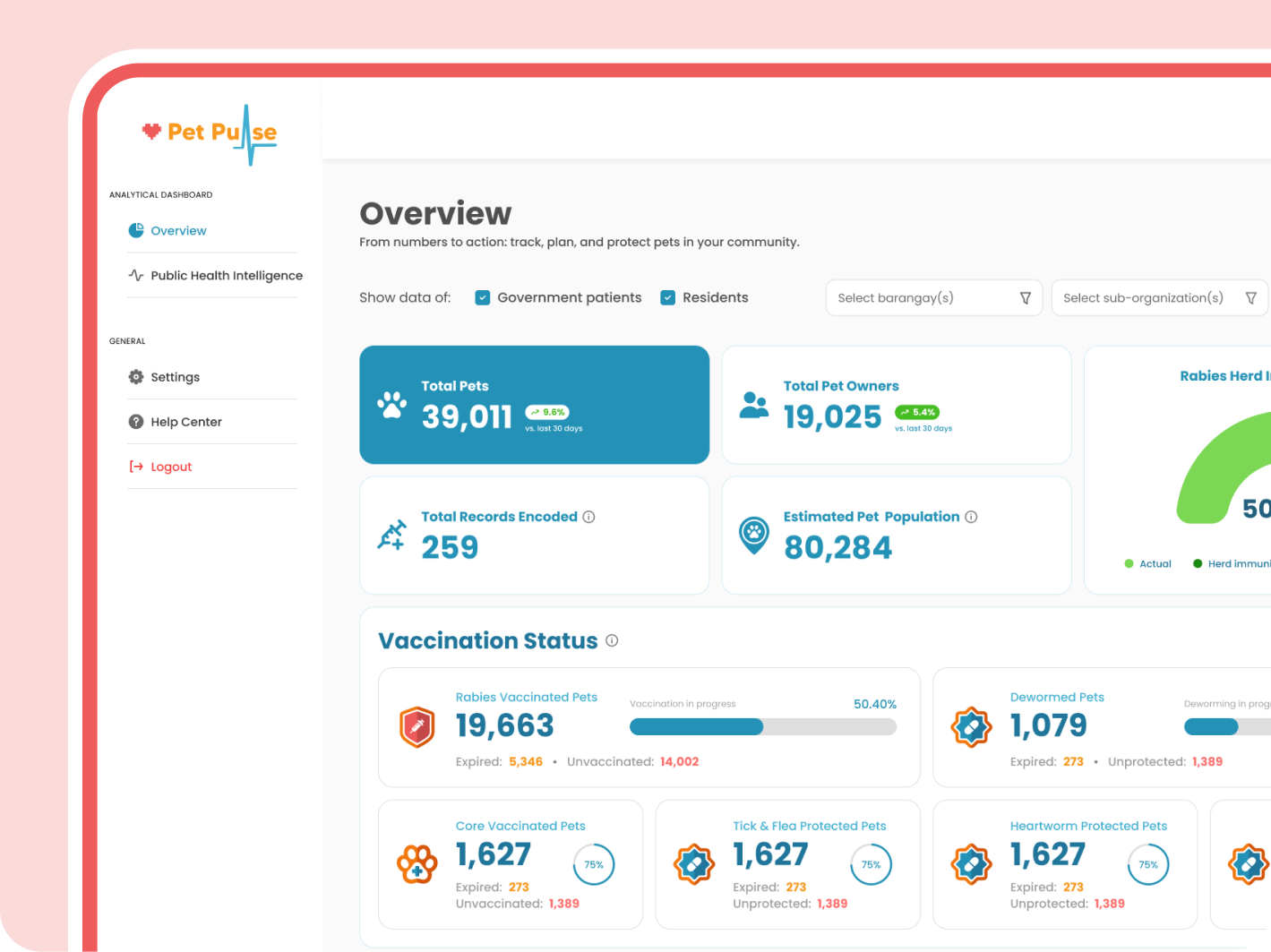This screenshot has width=1271, height=952.
Task: Click the Overview page heading
Action: point(435,213)
